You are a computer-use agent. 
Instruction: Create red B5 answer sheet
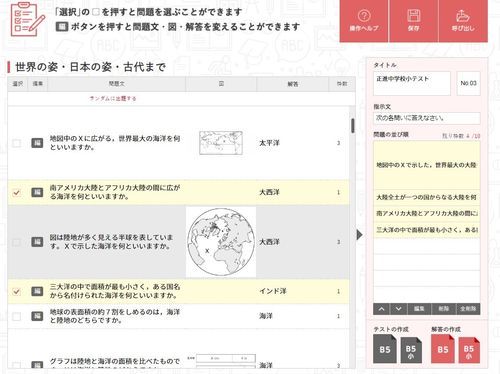(x=442, y=349)
